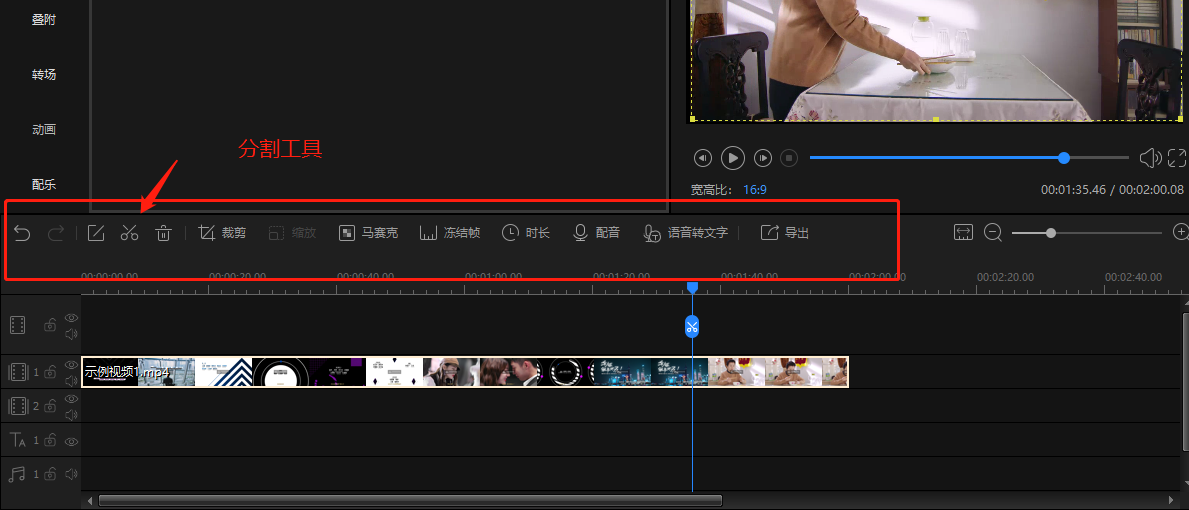
Task: Select the scissors split tool in the toolbar
Action: tap(130, 233)
